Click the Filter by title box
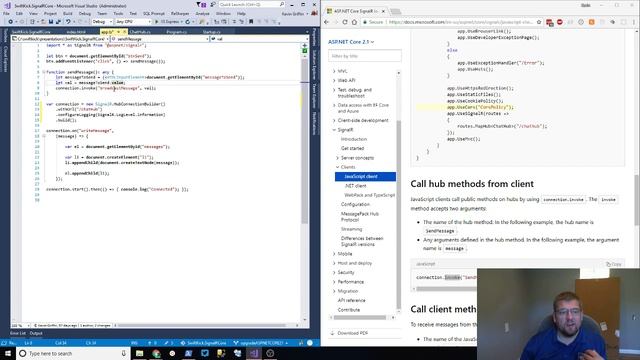This screenshot has height=360, width=640. pos(364,56)
